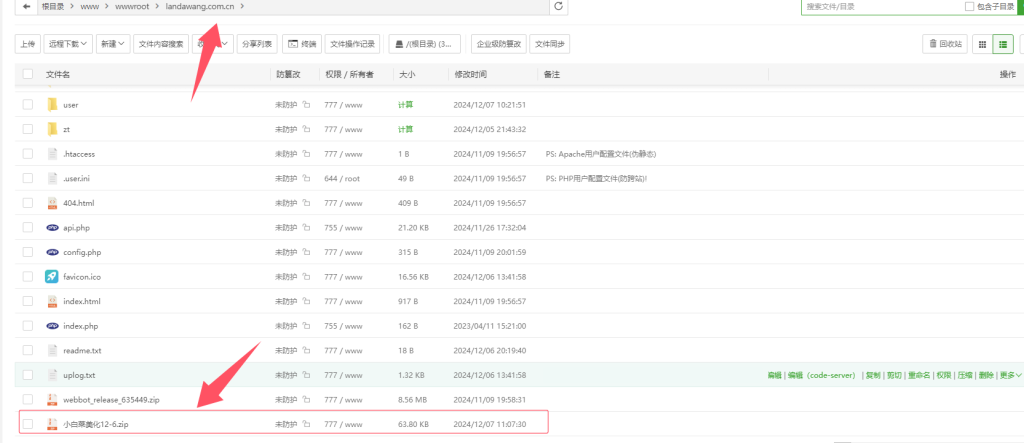Image resolution: width=1024 pixels, height=443 pixels.
Task: Open the user folder icon
Action: pos(53,105)
